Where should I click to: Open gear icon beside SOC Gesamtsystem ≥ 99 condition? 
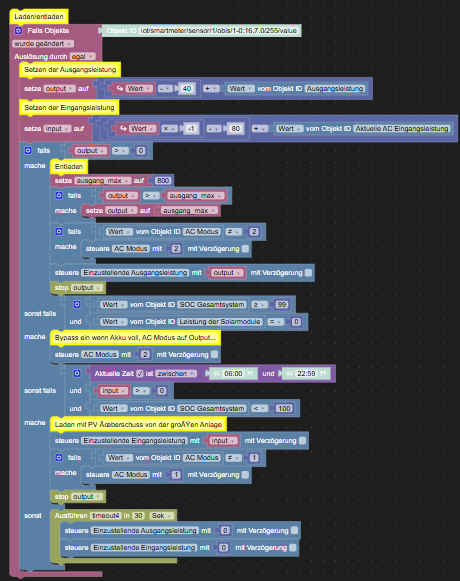click(77, 305)
